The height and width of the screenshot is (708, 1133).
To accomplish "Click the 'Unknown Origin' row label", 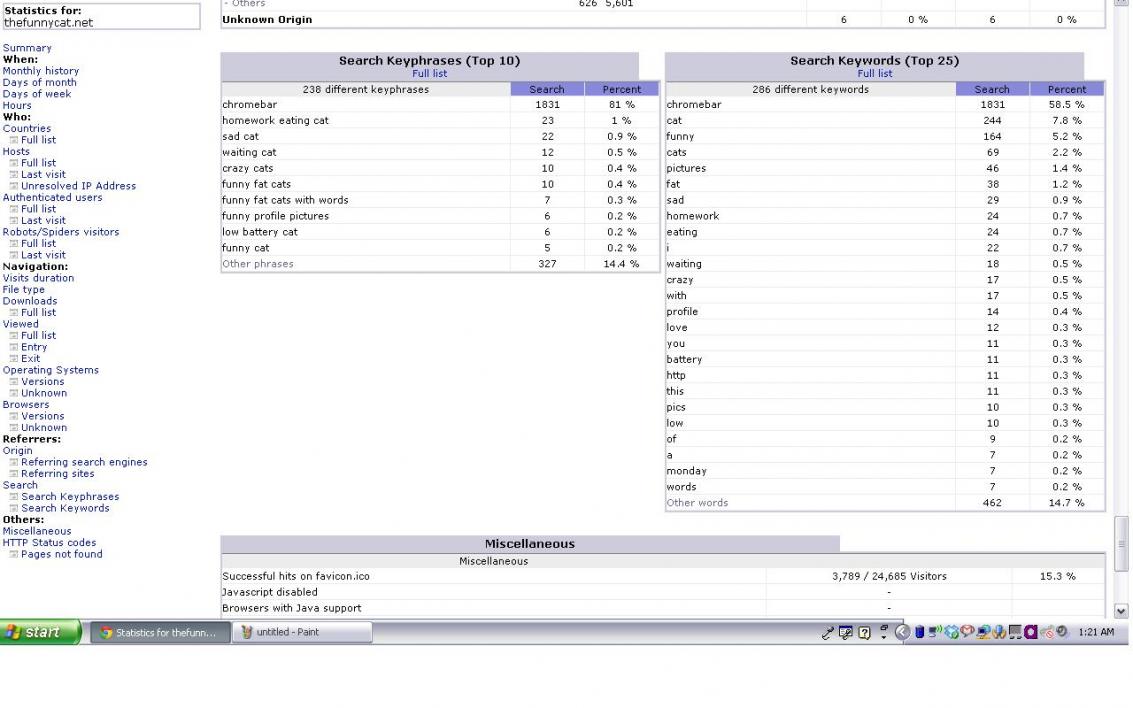I will (x=267, y=20).
